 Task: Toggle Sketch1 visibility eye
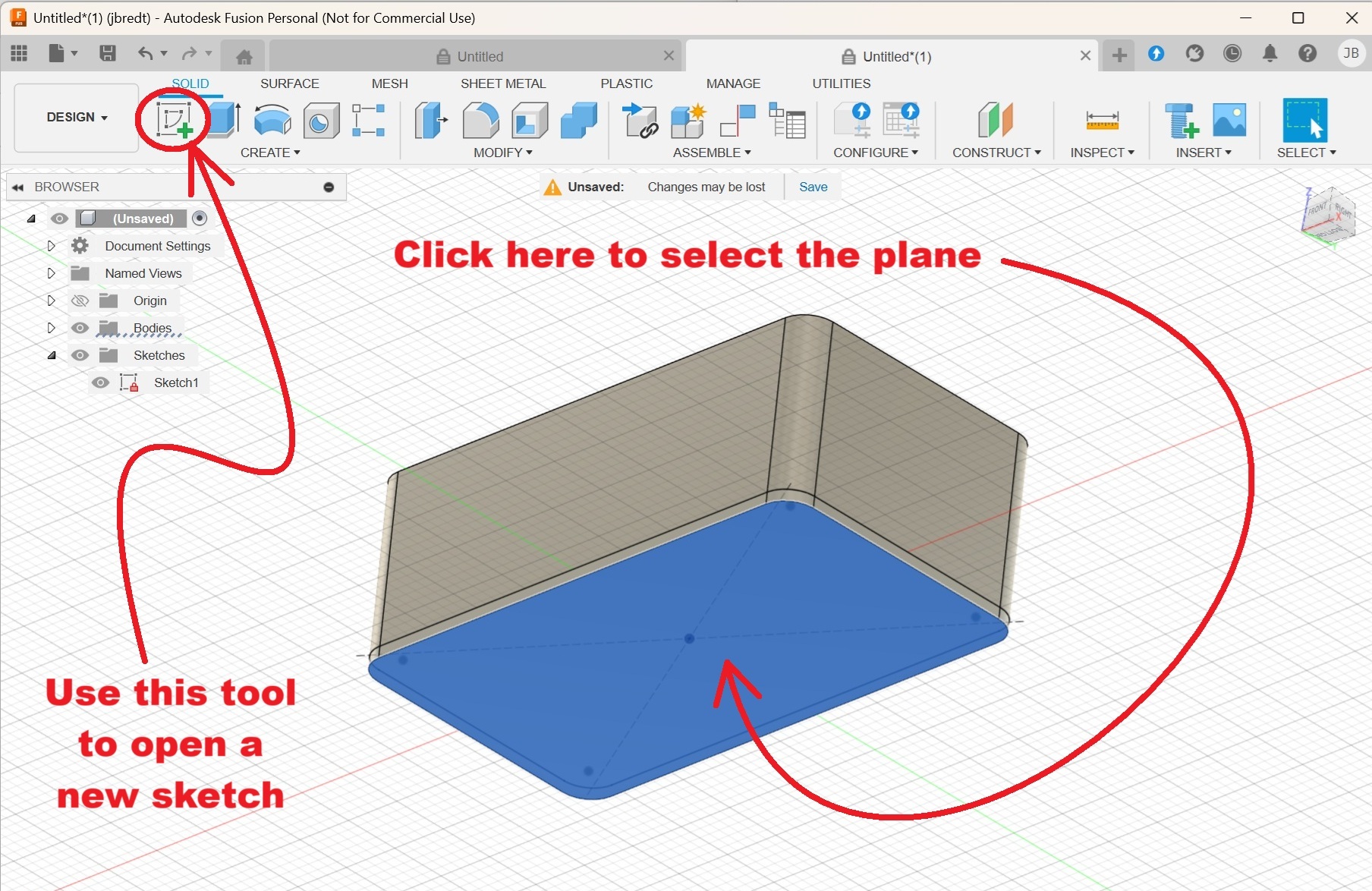click(100, 383)
